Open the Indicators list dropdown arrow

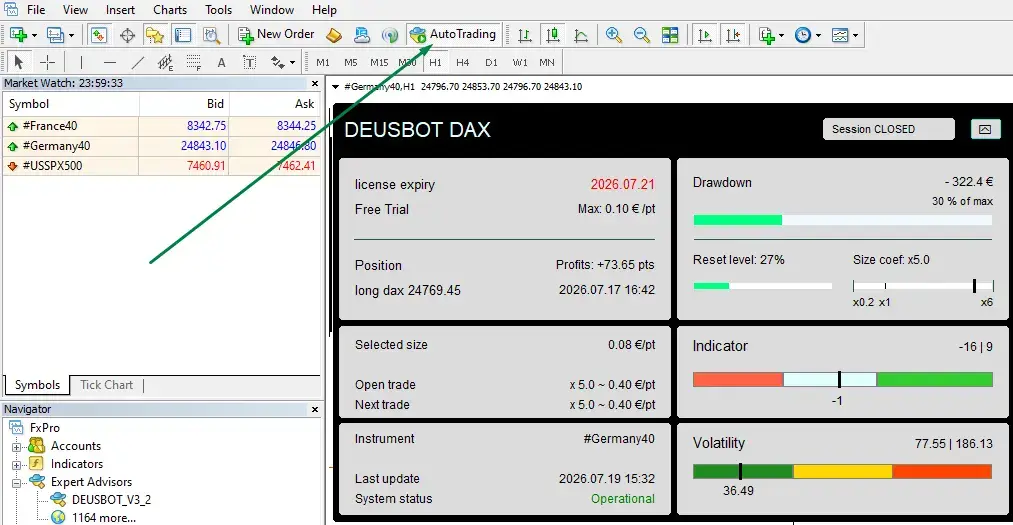pyautogui.click(x=781, y=36)
